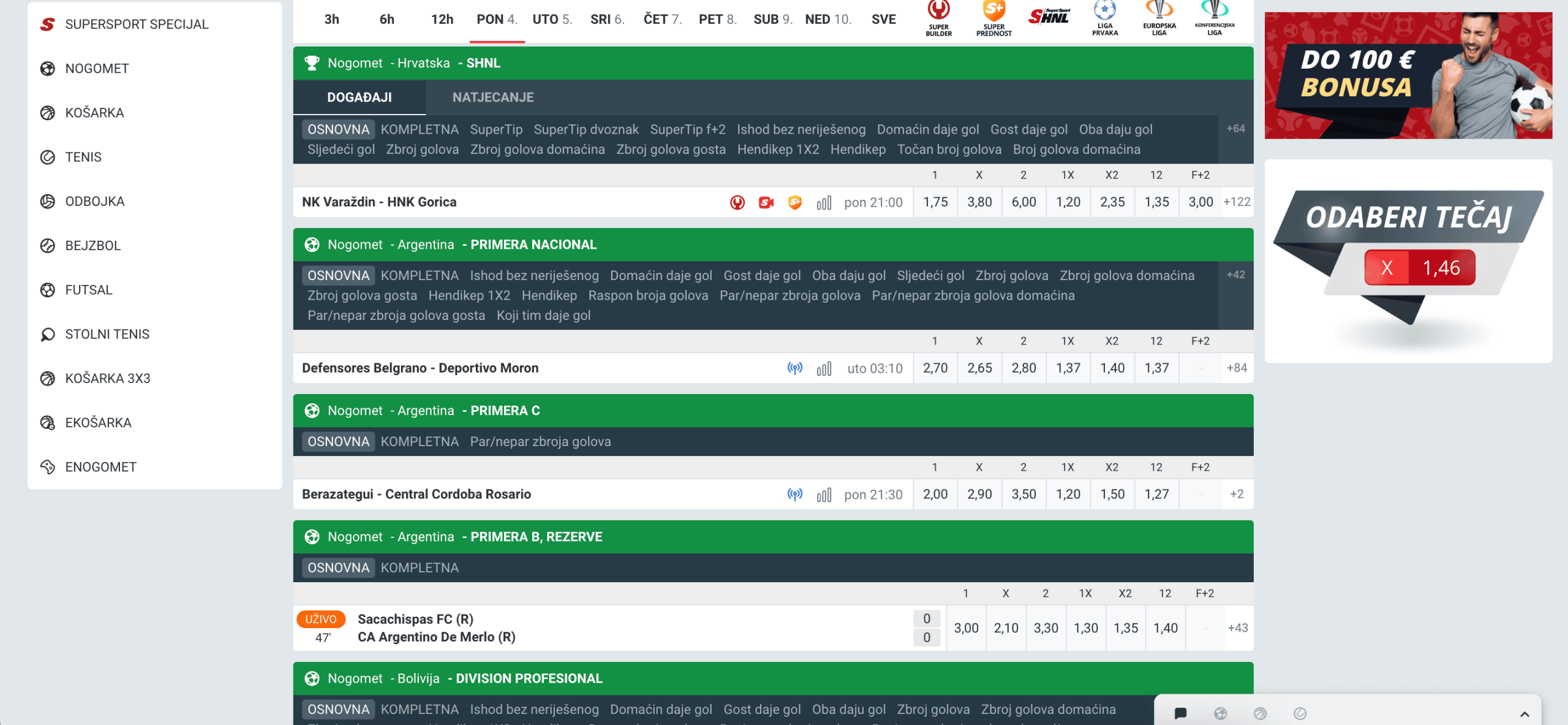This screenshot has height=725, width=1568.
Task: Toggle odds 3,50 for Central Cordoba Rosario
Action: pyautogui.click(x=1023, y=495)
